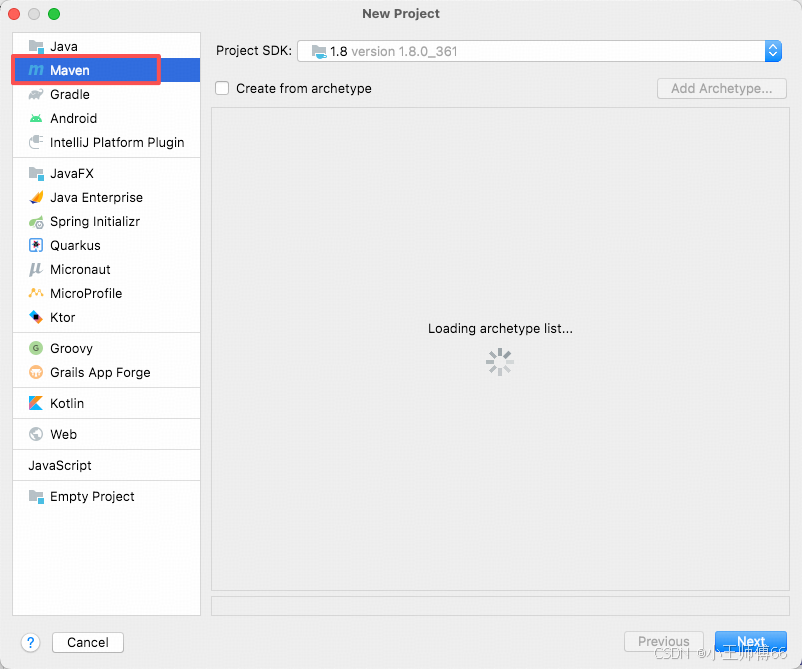
Task: Click the Spring Initializr leaf icon
Action: pos(36,222)
